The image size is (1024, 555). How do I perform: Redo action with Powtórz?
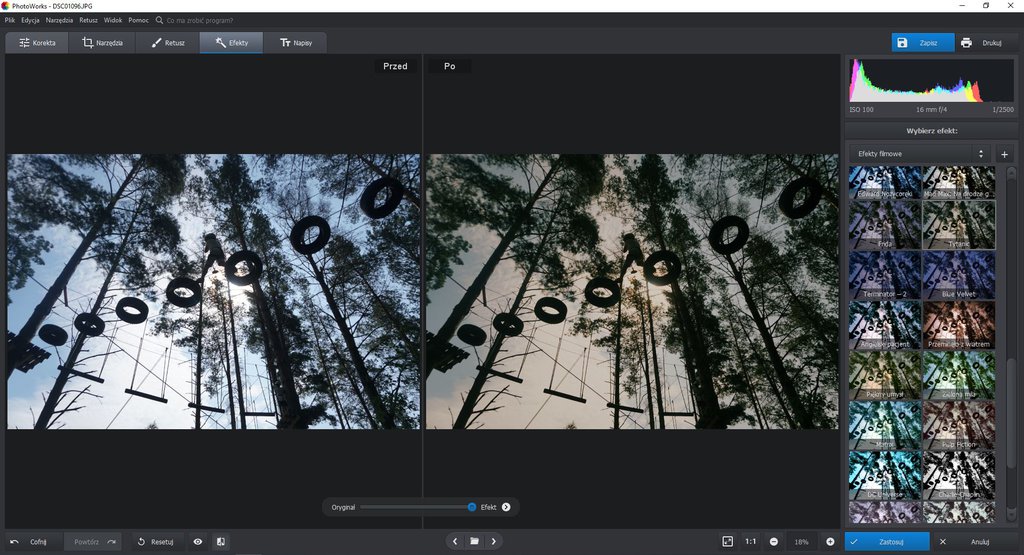point(94,542)
